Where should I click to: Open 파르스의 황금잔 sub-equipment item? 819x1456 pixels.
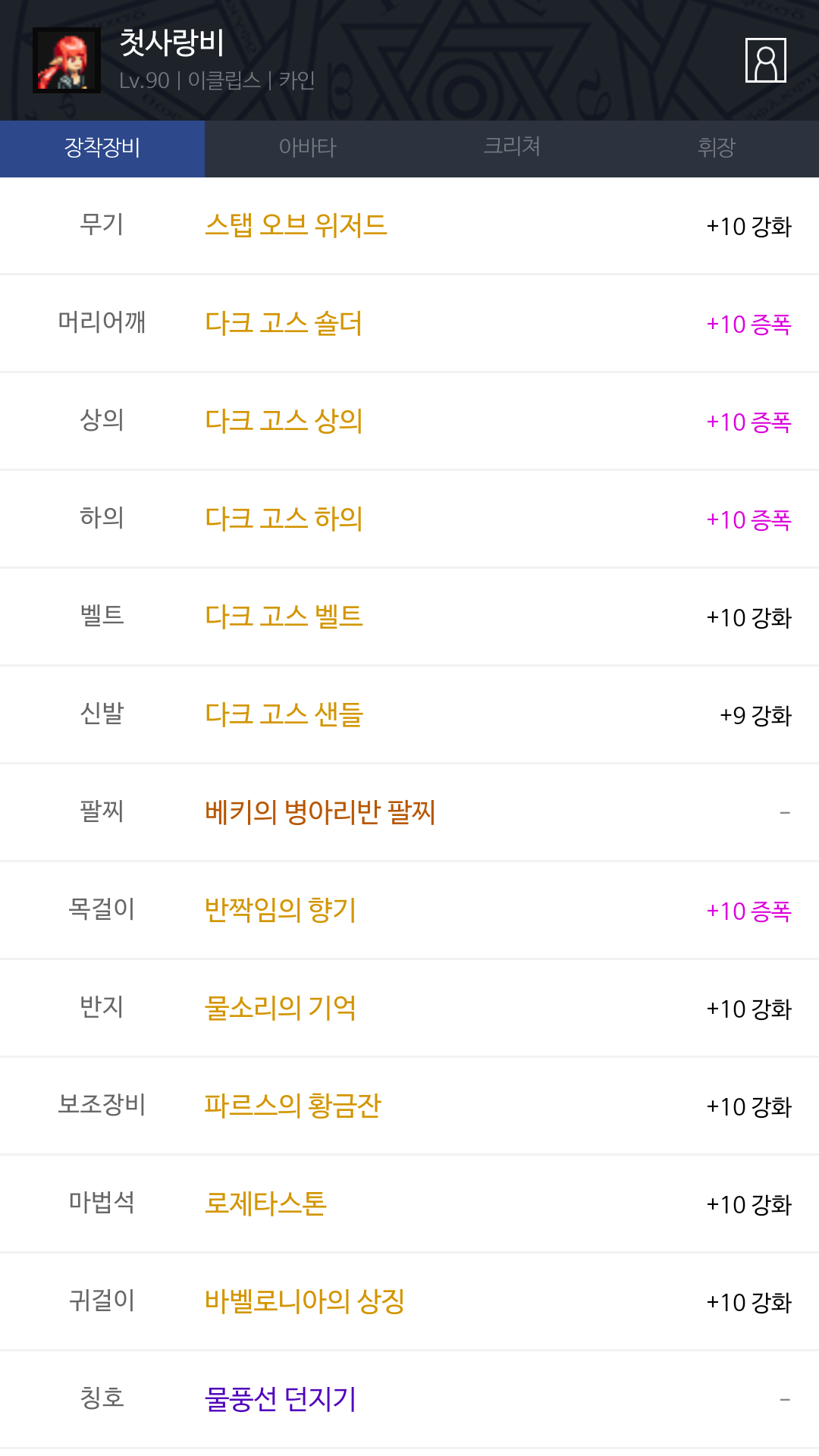pyautogui.click(x=293, y=1106)
